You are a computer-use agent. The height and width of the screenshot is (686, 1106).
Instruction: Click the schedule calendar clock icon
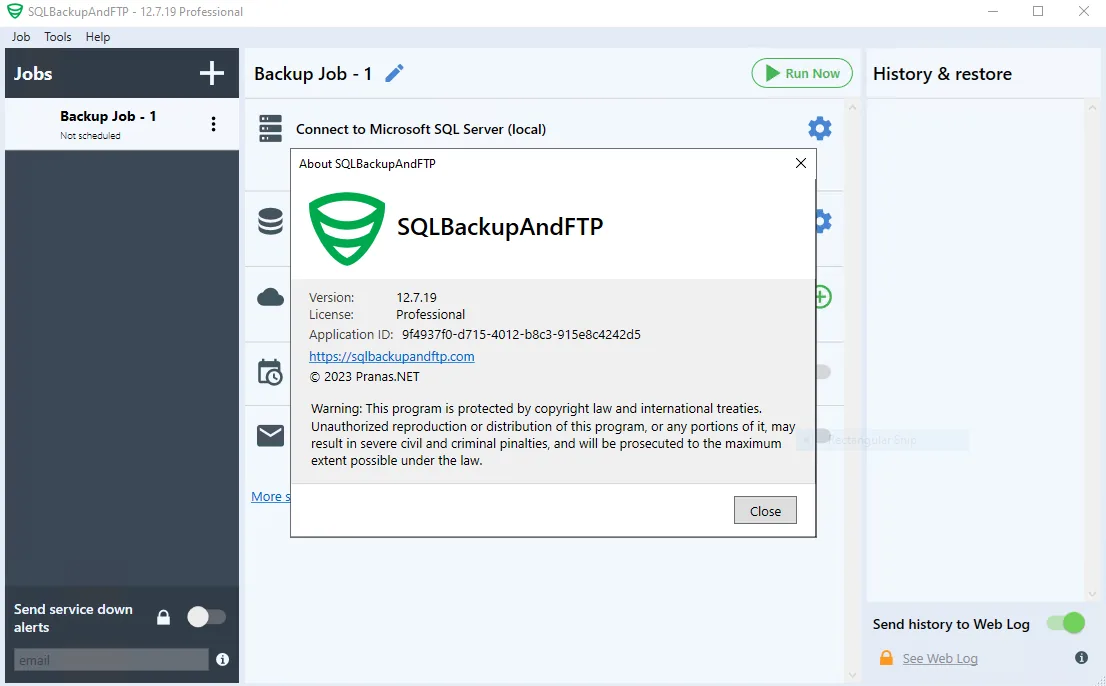click(270, 372)
